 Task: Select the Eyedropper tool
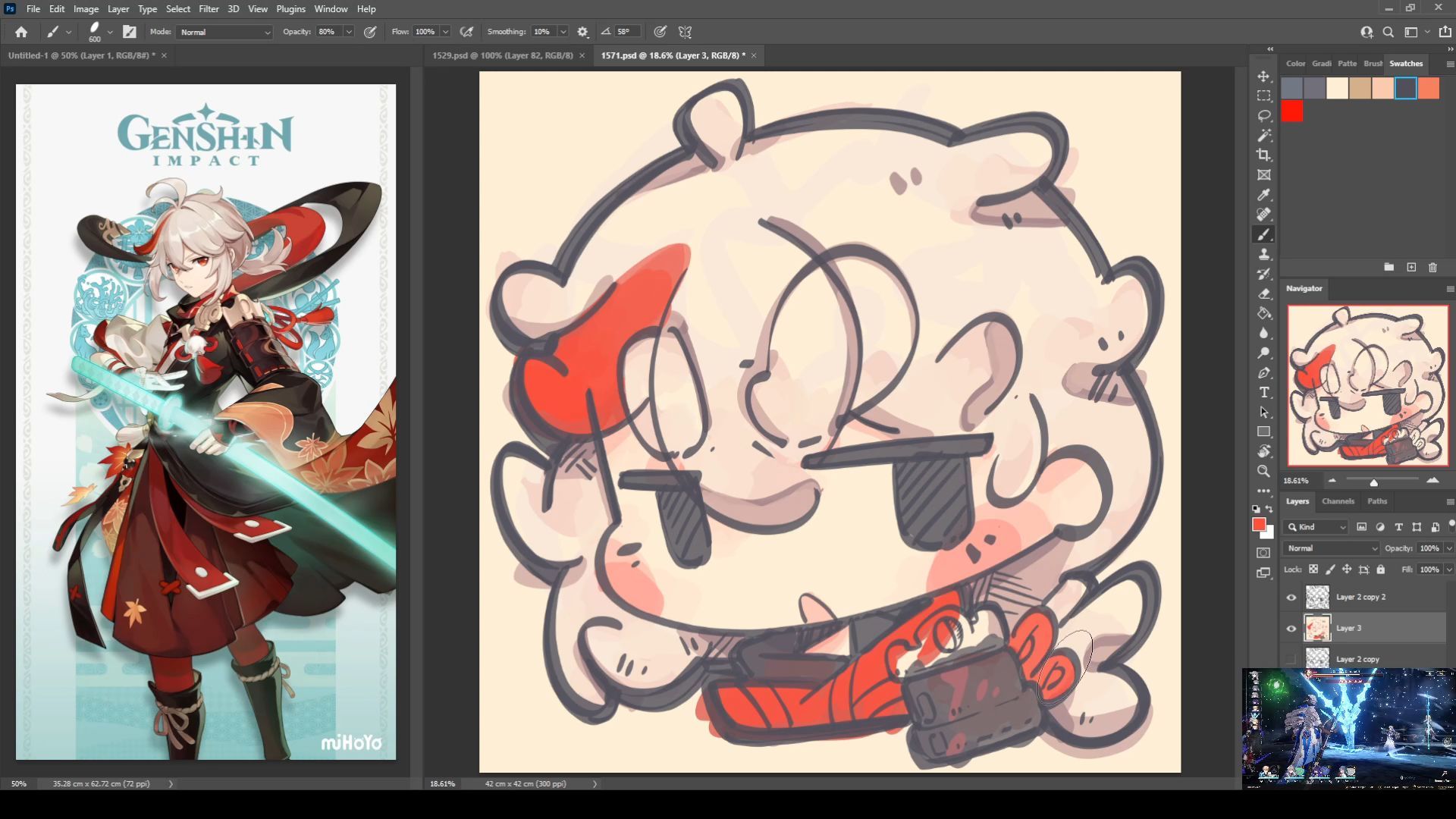(1263, 195)
